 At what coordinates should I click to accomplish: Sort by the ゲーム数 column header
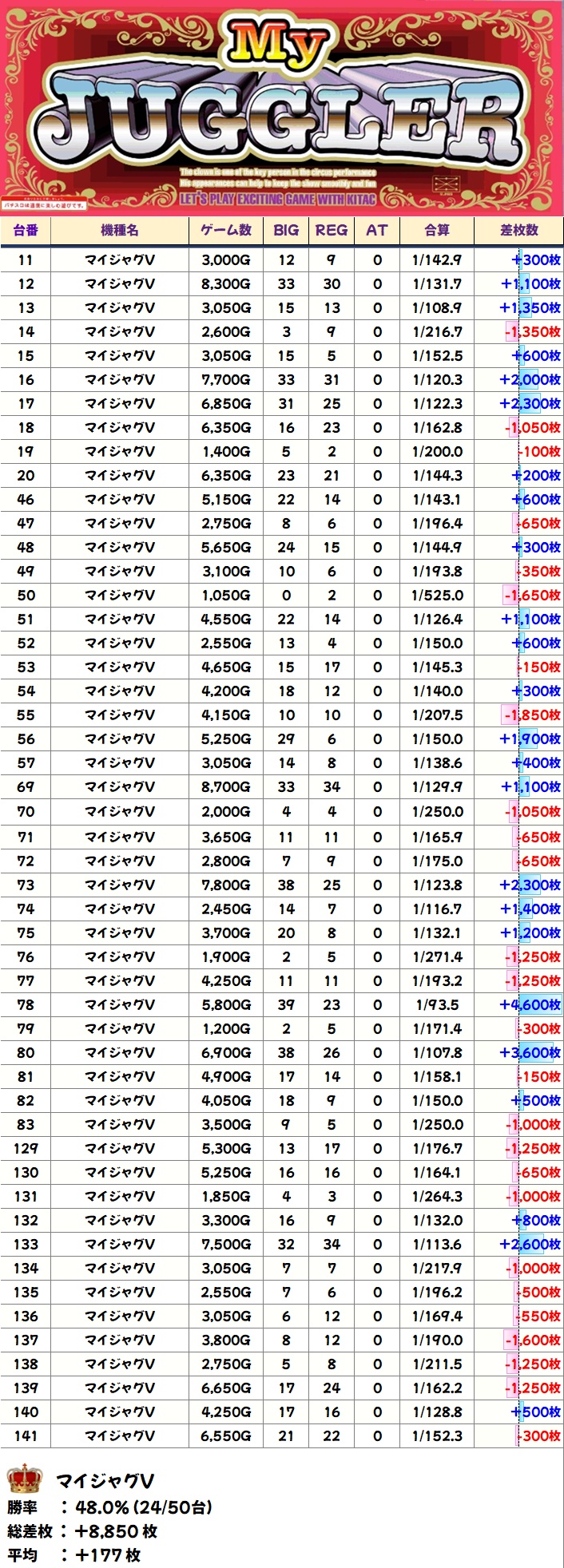226,231
